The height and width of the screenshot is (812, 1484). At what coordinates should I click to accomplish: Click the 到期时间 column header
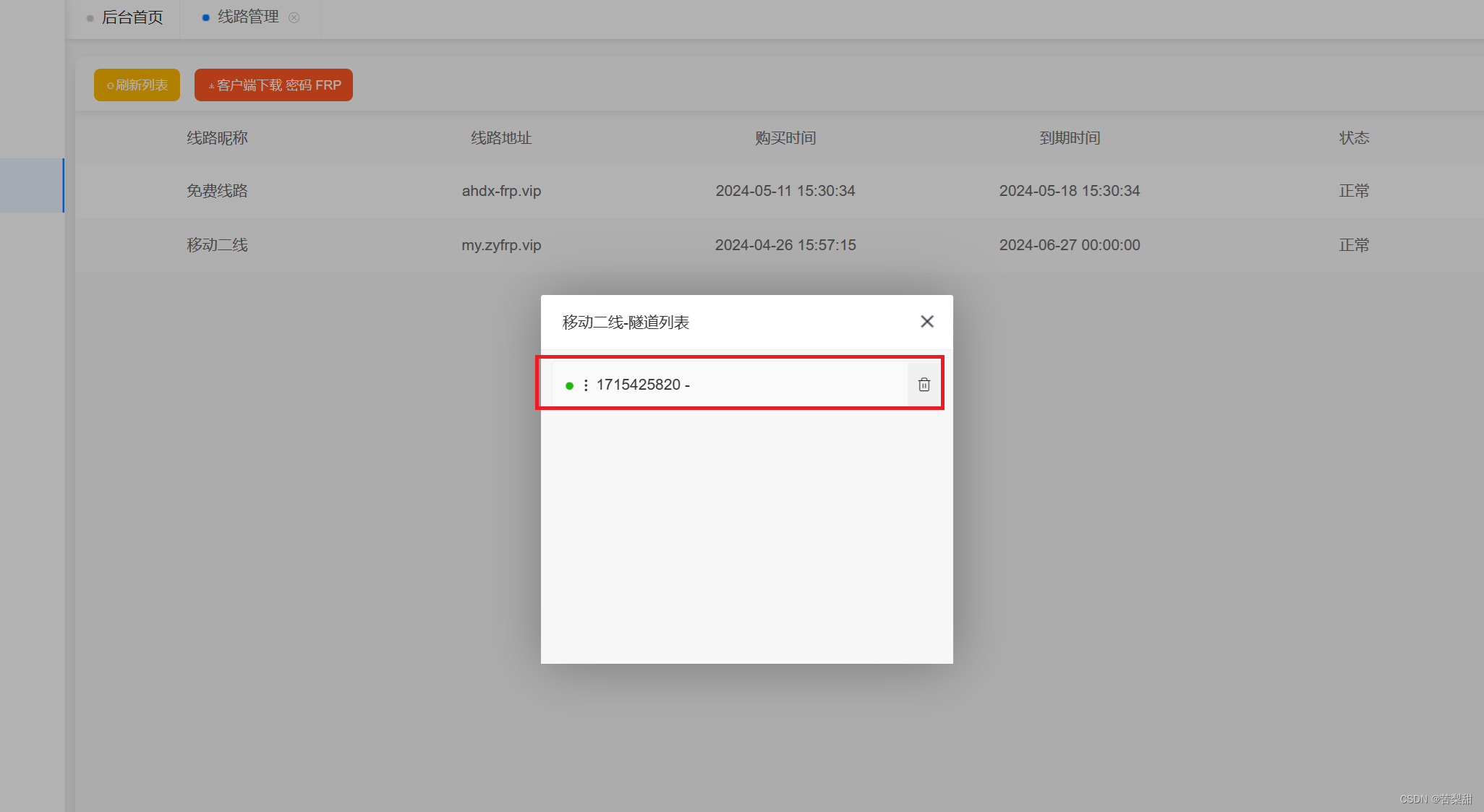point(1070,137)
